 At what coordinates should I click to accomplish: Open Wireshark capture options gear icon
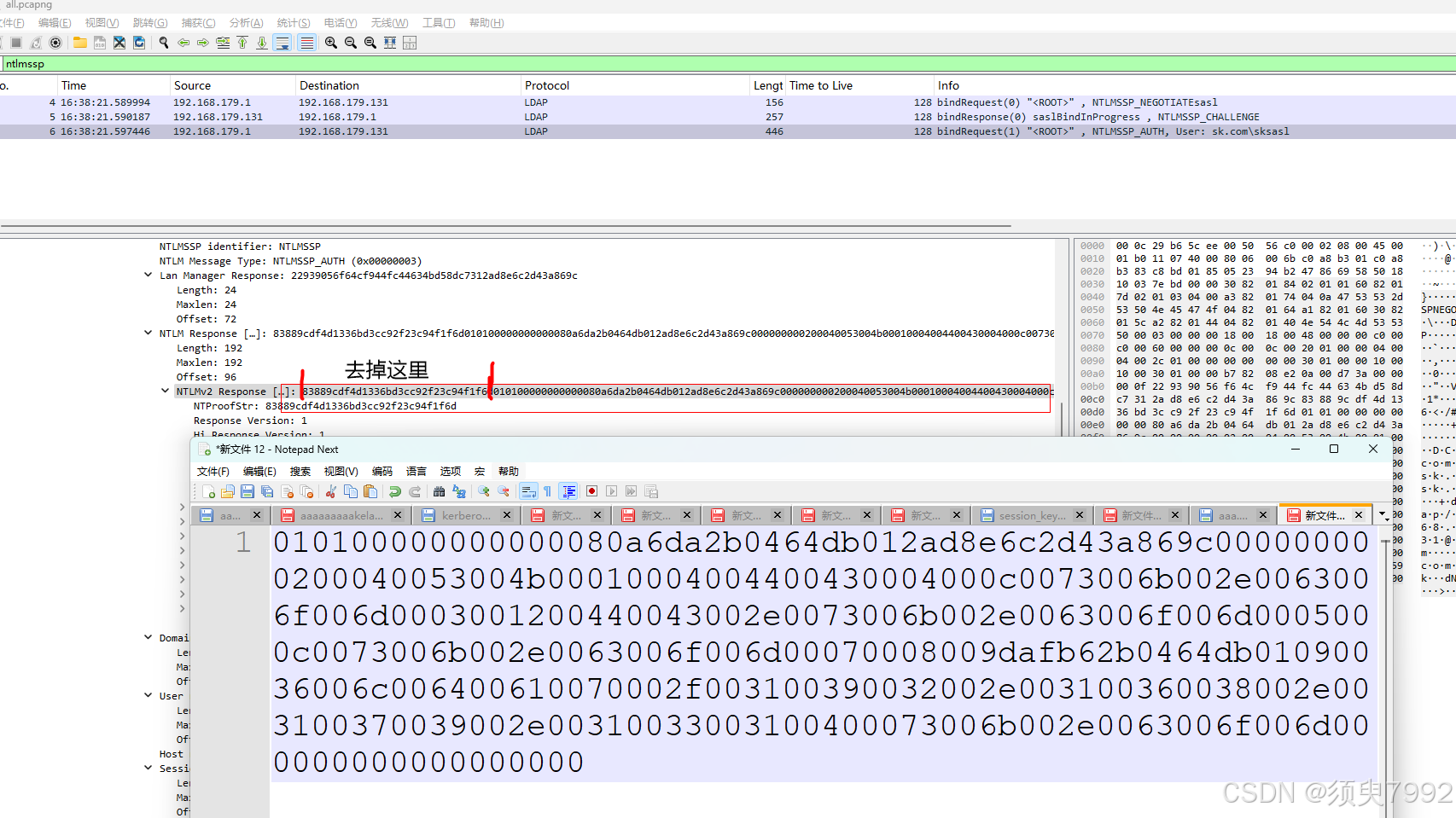(x=55, y=43)
